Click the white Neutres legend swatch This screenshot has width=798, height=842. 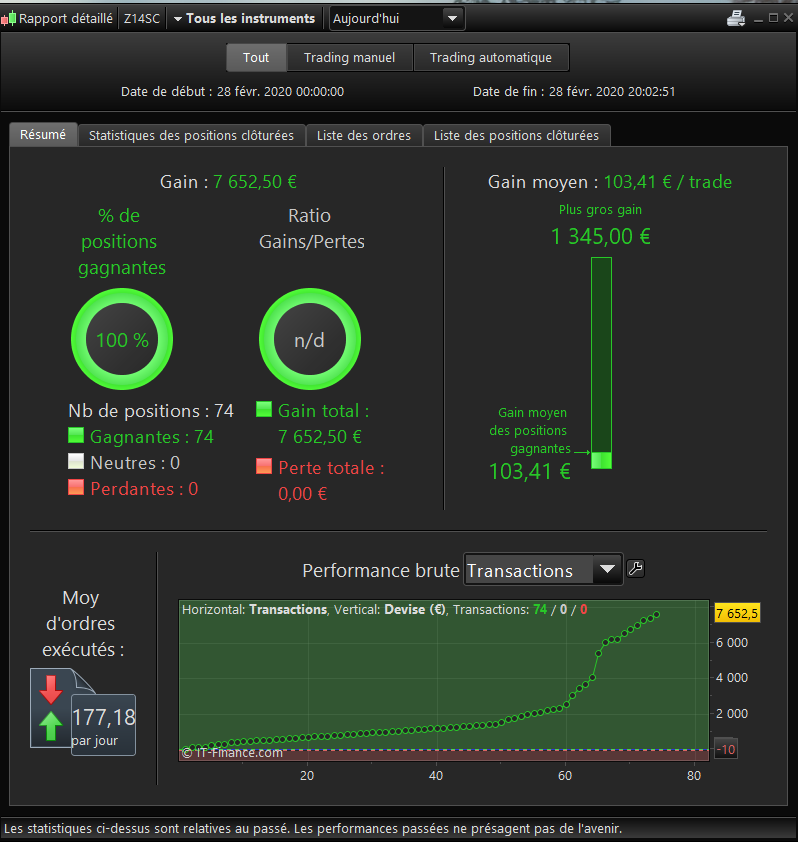(76, 461)
